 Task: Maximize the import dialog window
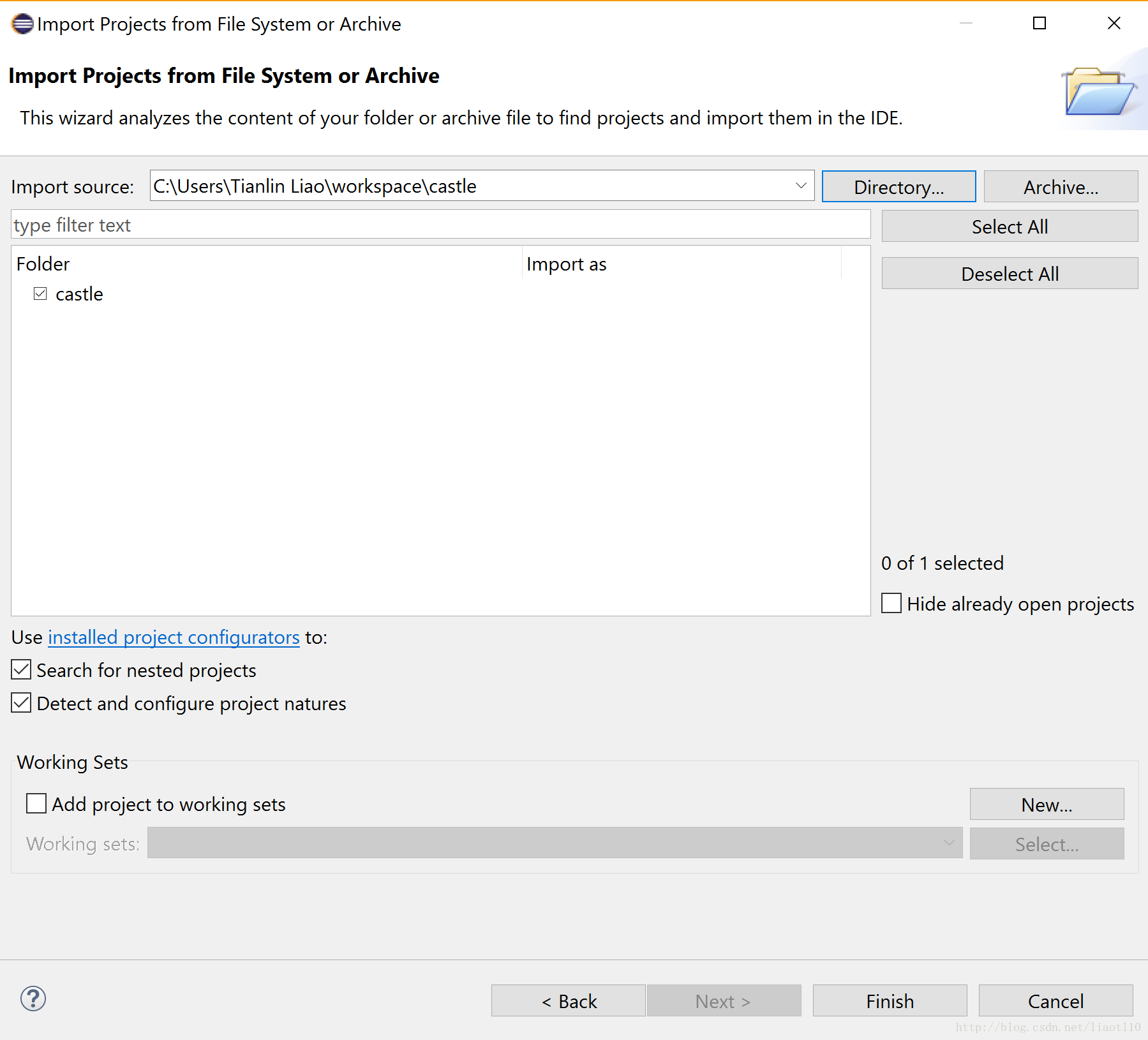click(1040, 24)
